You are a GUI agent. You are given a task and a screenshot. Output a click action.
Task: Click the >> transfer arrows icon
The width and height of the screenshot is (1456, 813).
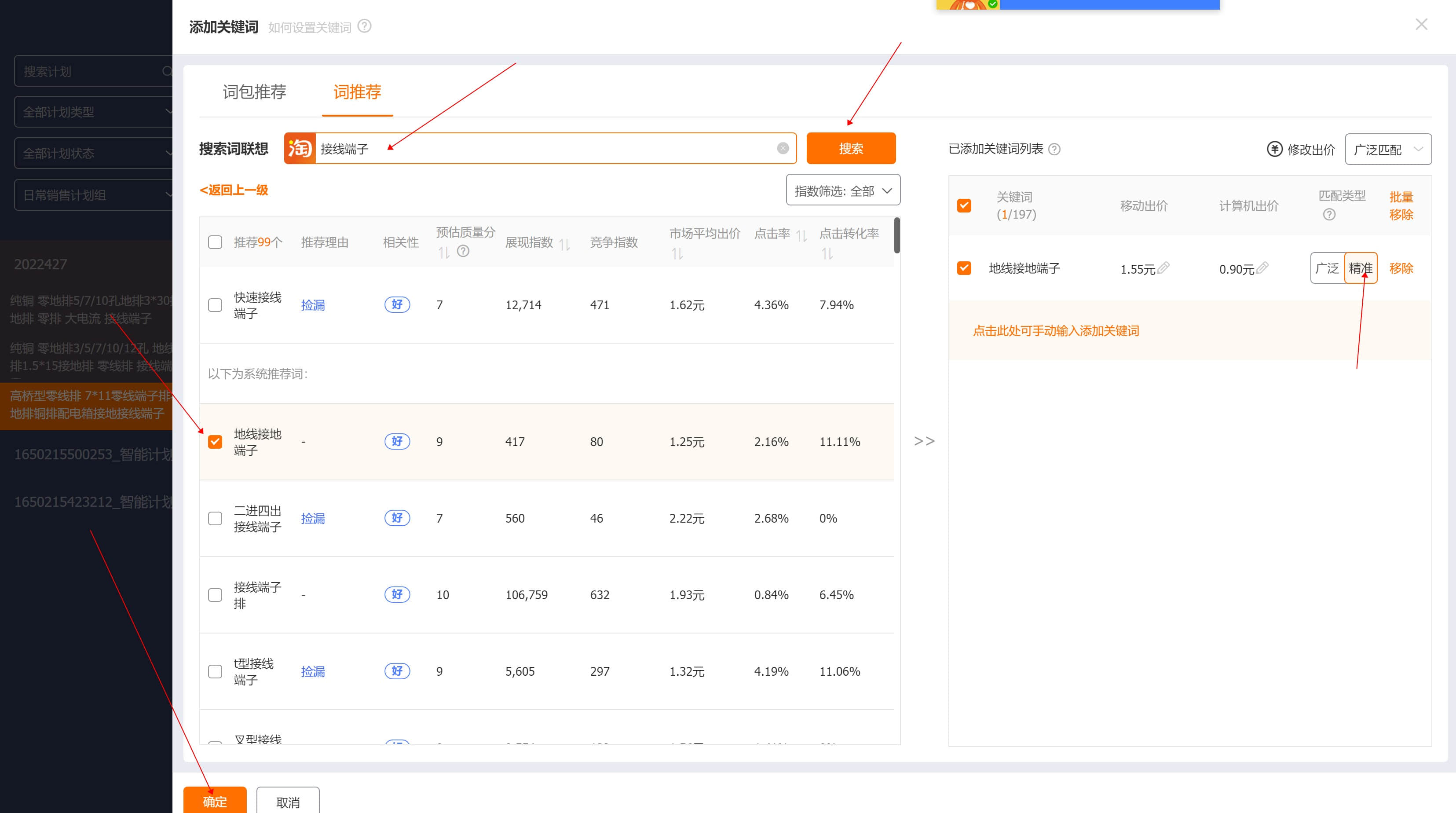(924, 441)
